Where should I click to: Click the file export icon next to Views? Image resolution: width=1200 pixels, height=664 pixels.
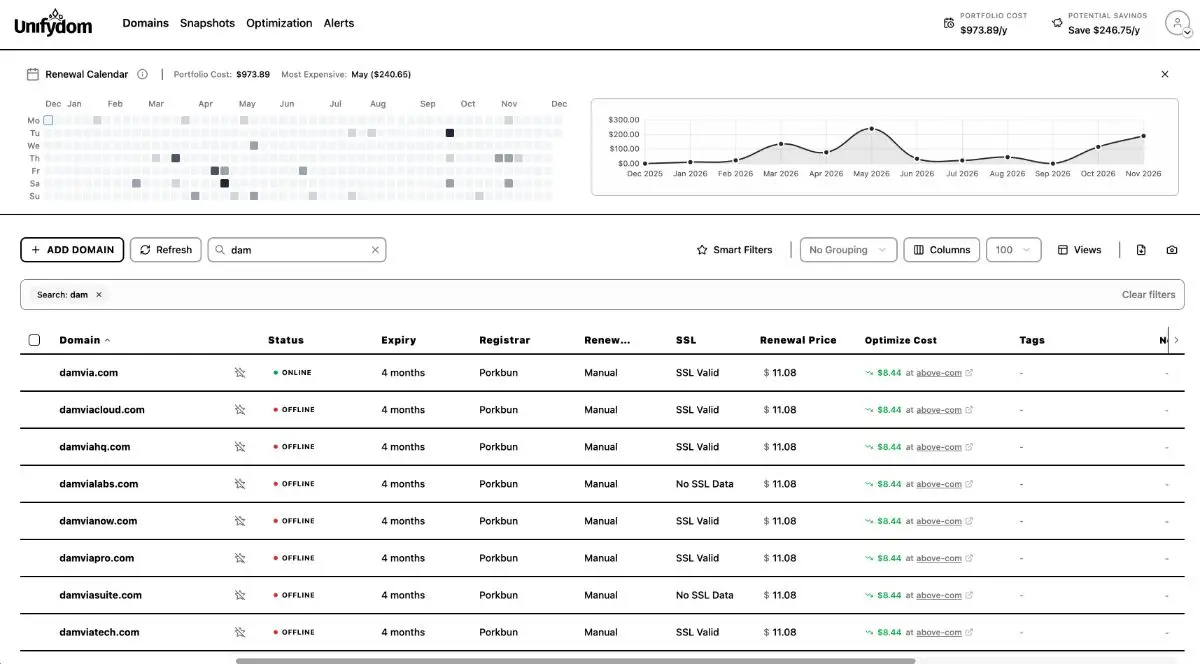click(1141, 249)
